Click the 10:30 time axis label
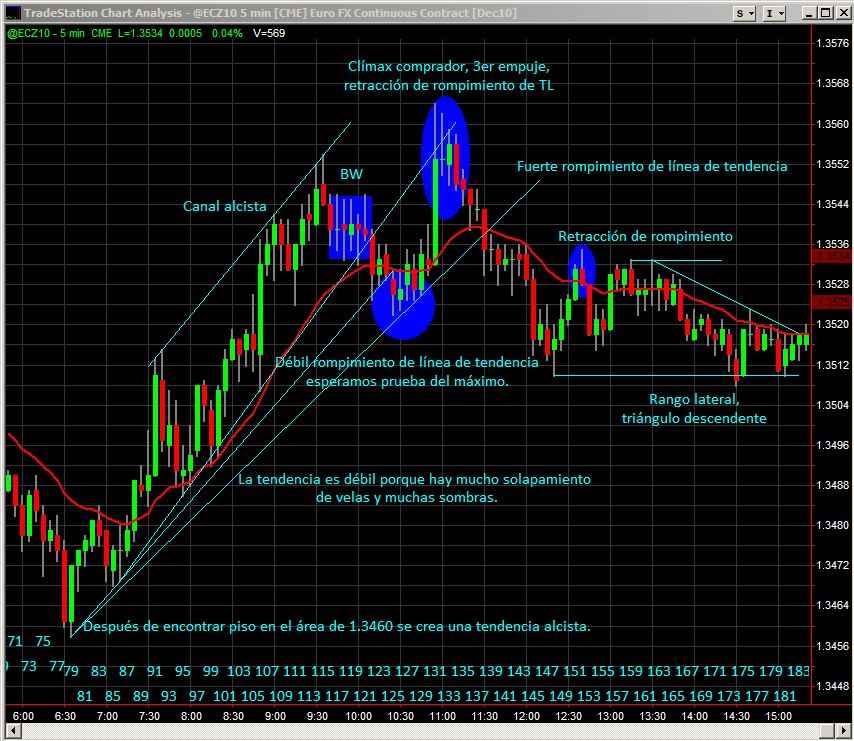 [x=400, y=716]
